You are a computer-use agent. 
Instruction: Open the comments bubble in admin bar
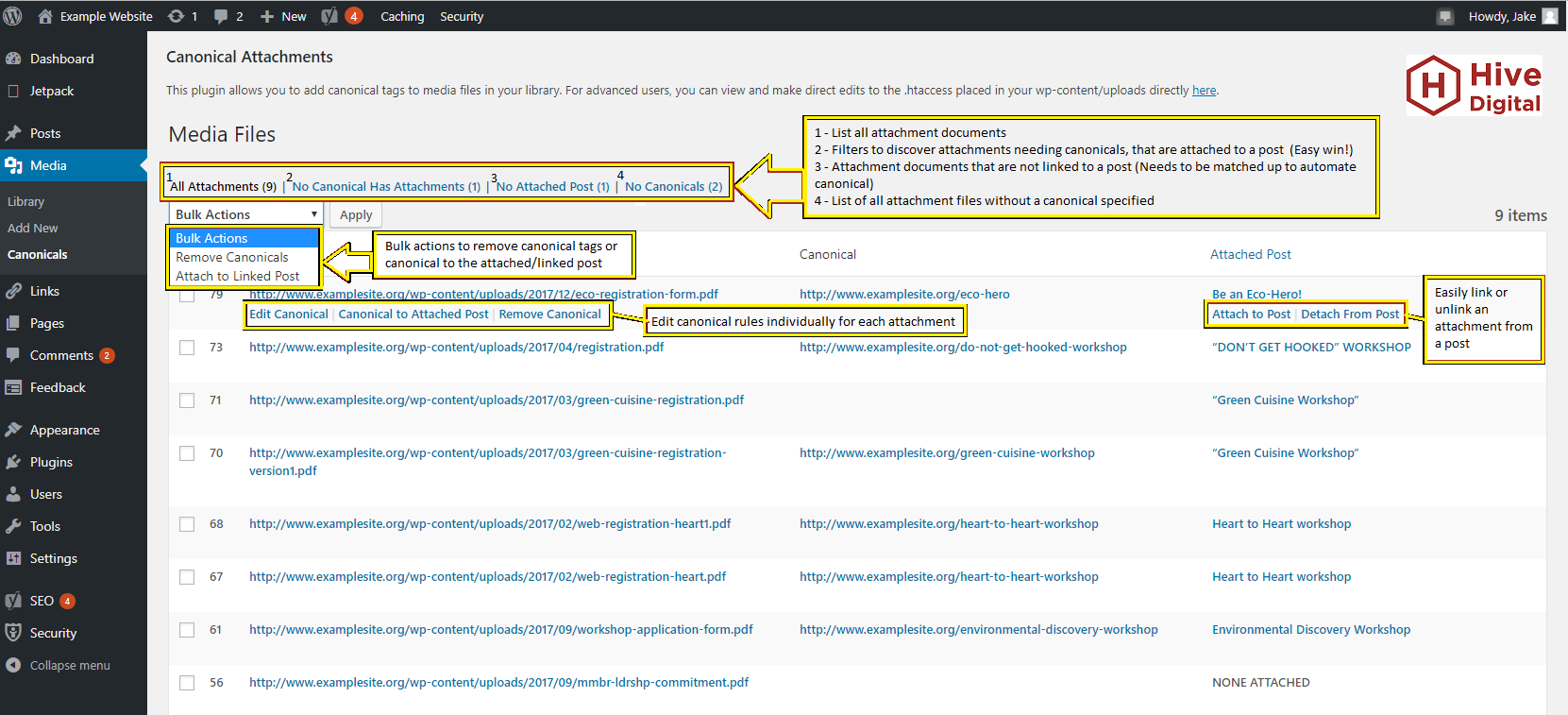tap(221, 16)
